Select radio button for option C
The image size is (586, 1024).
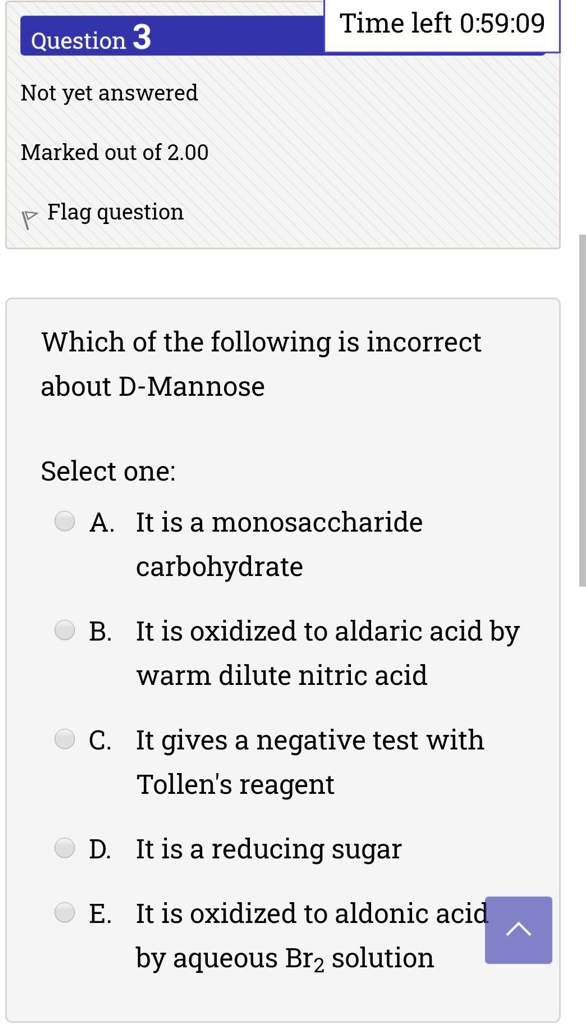(x=65, y=739)
